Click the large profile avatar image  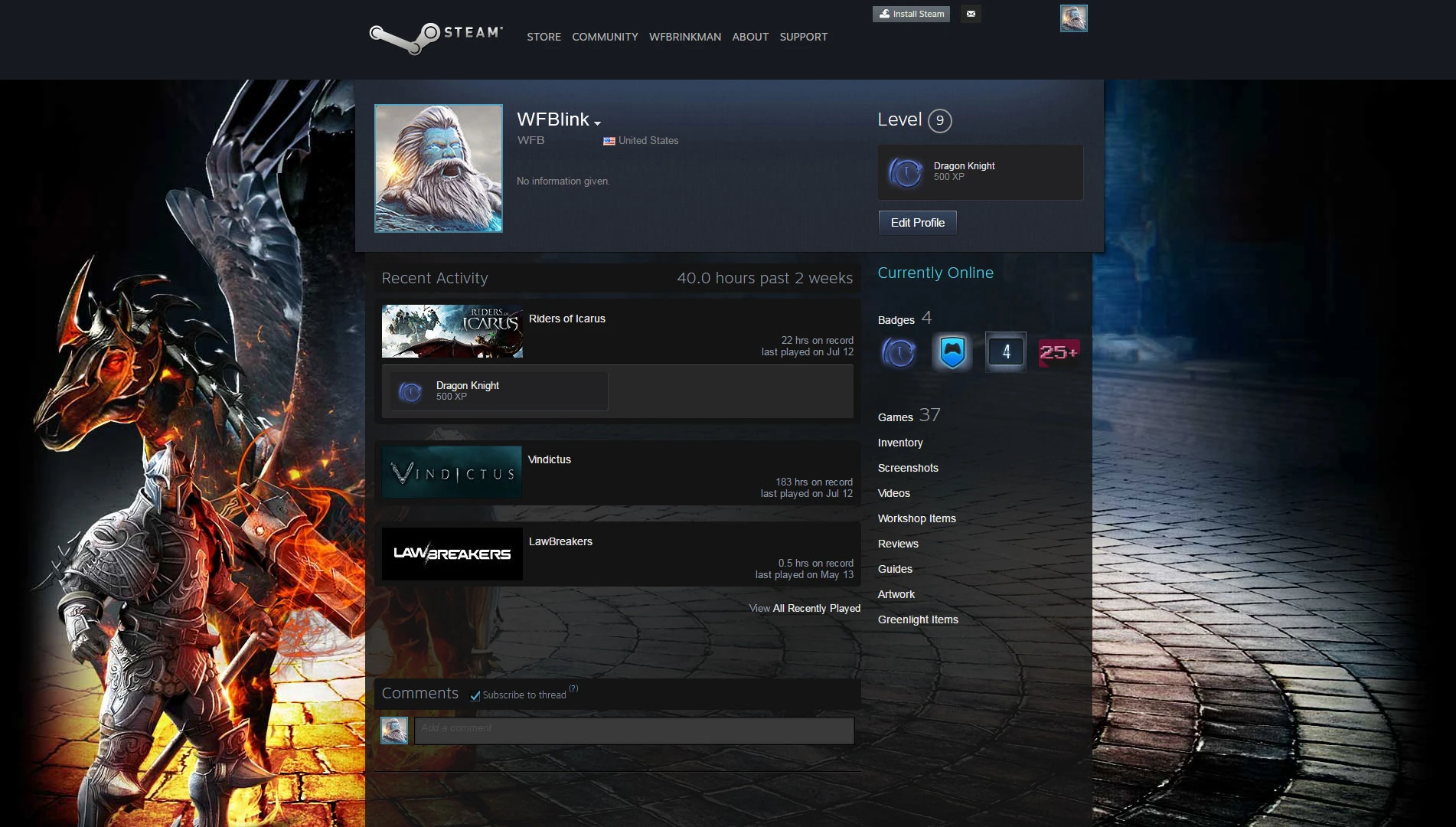[439, 168]
